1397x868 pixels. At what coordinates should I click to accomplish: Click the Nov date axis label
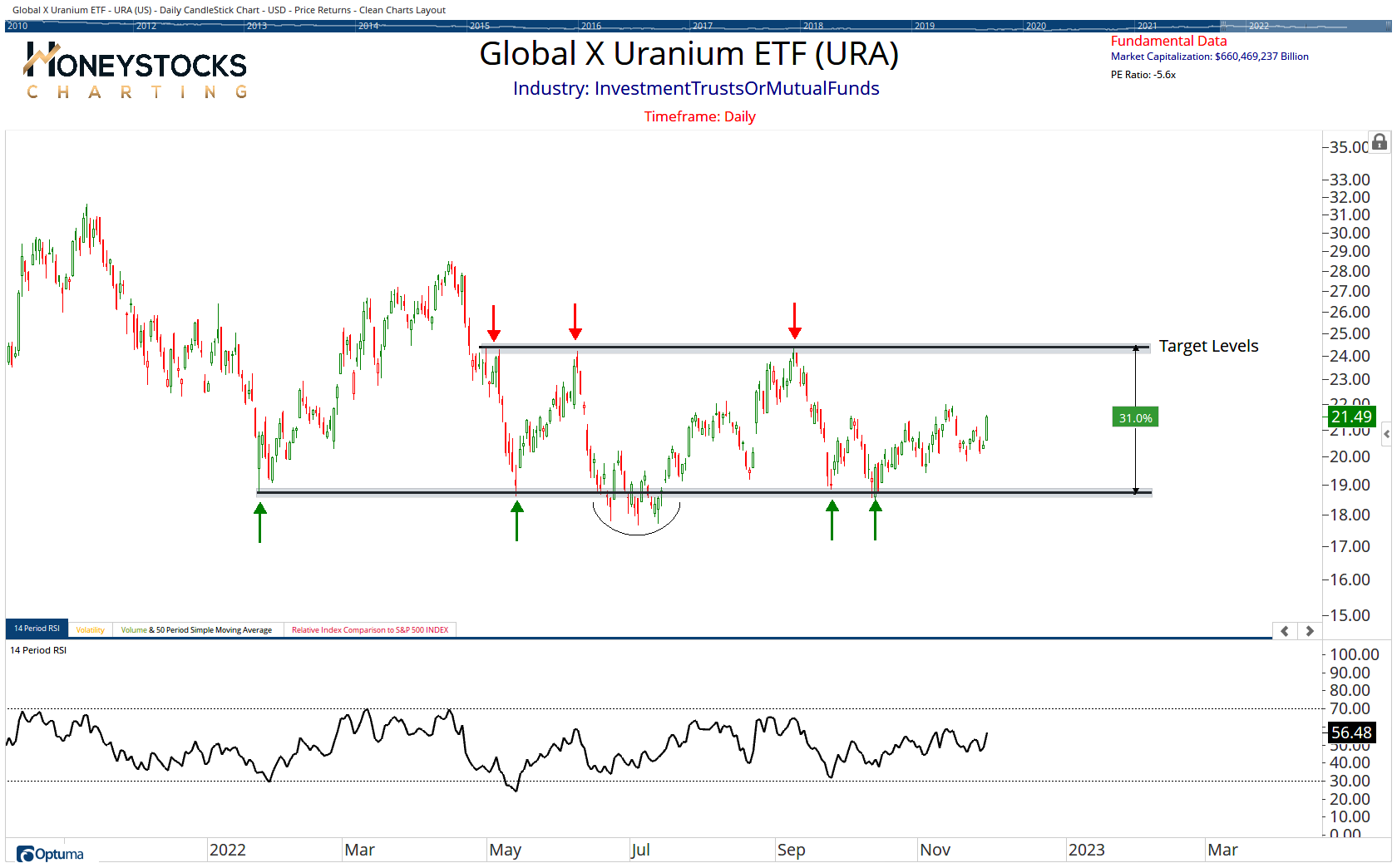pyautogui.click(x=935, y=850)
